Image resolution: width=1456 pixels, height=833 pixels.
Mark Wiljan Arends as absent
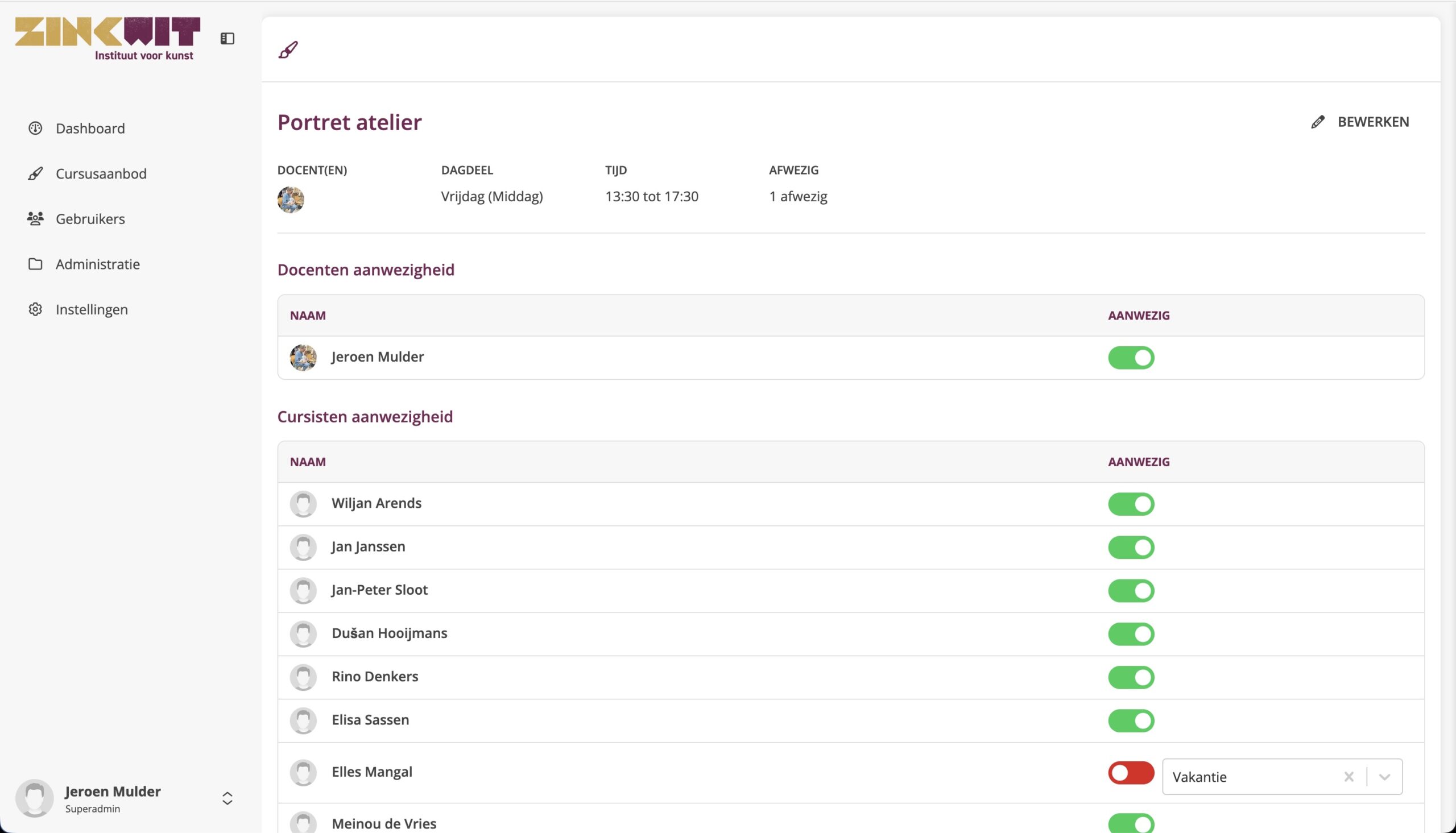point(1131,504)
